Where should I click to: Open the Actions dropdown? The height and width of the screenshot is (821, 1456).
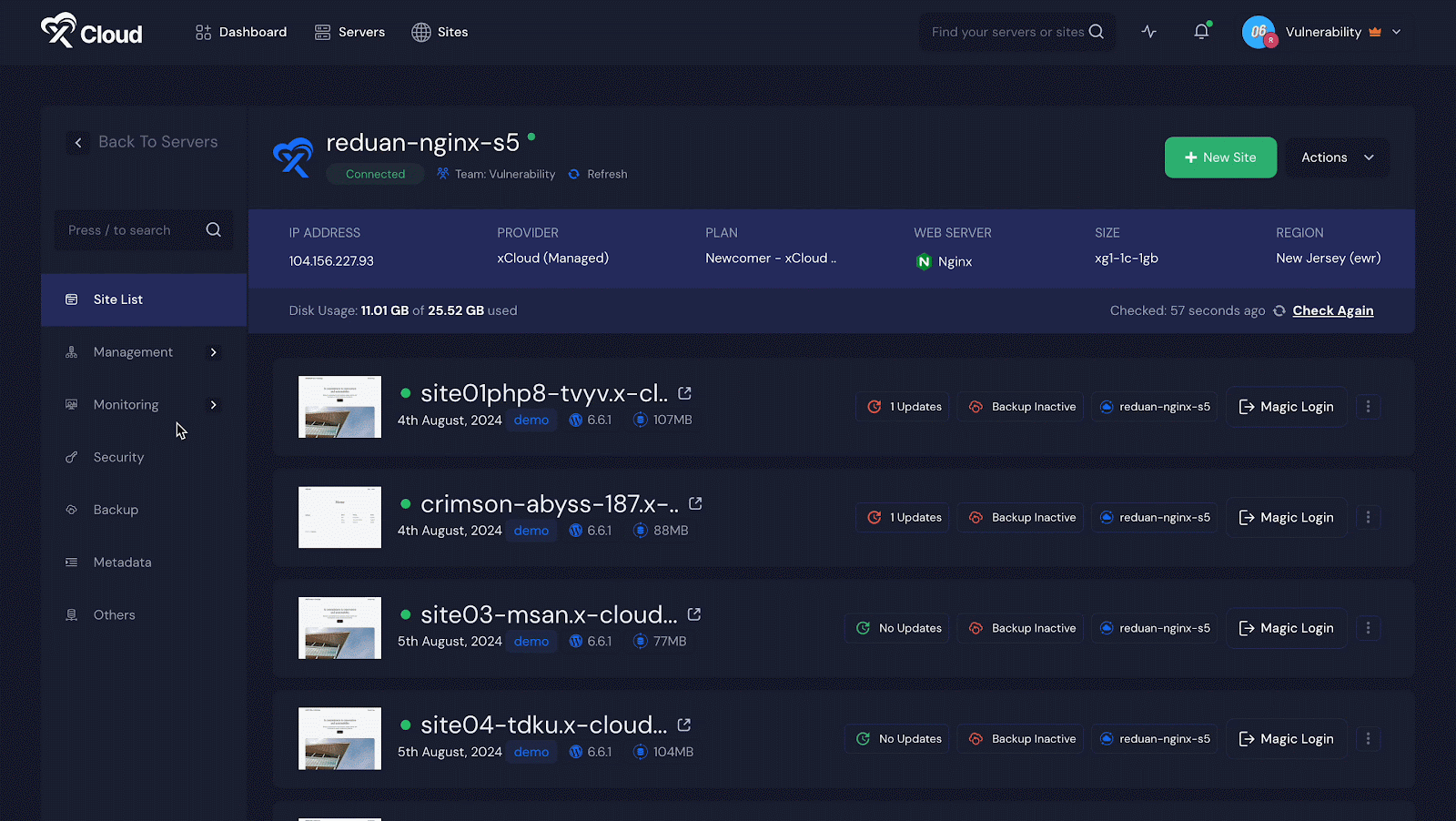point(1336,157)
